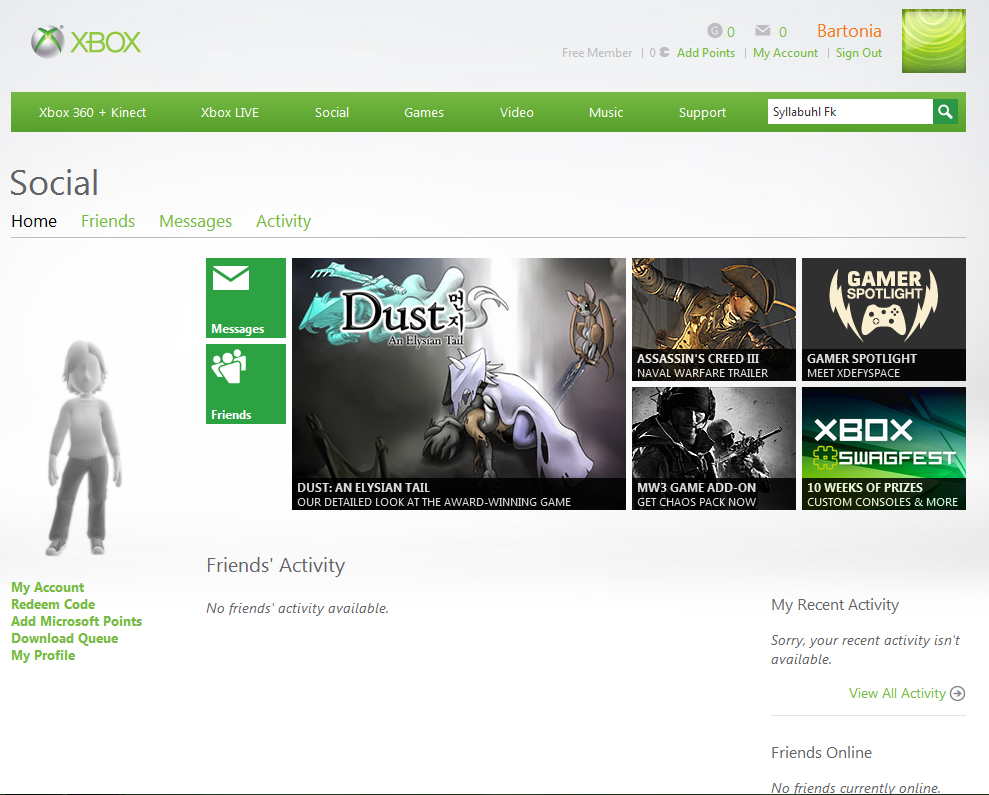Switch to the Friends tab
This screenshot has width=989, height=795.
click(x=108, y=221)
